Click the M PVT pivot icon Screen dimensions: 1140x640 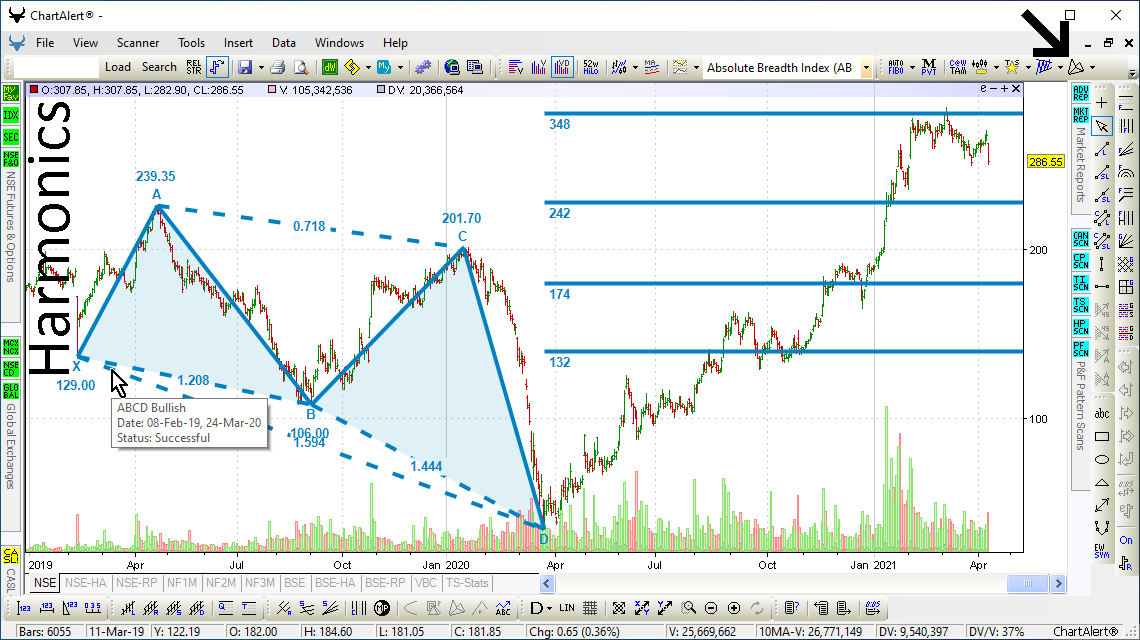[x=928, y=68]
